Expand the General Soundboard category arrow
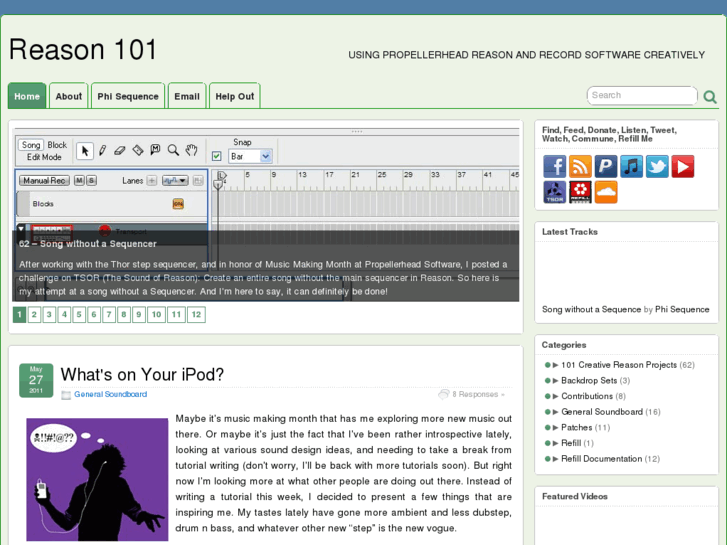This screenshot has height=545, width=727. [x=555, y=412]
